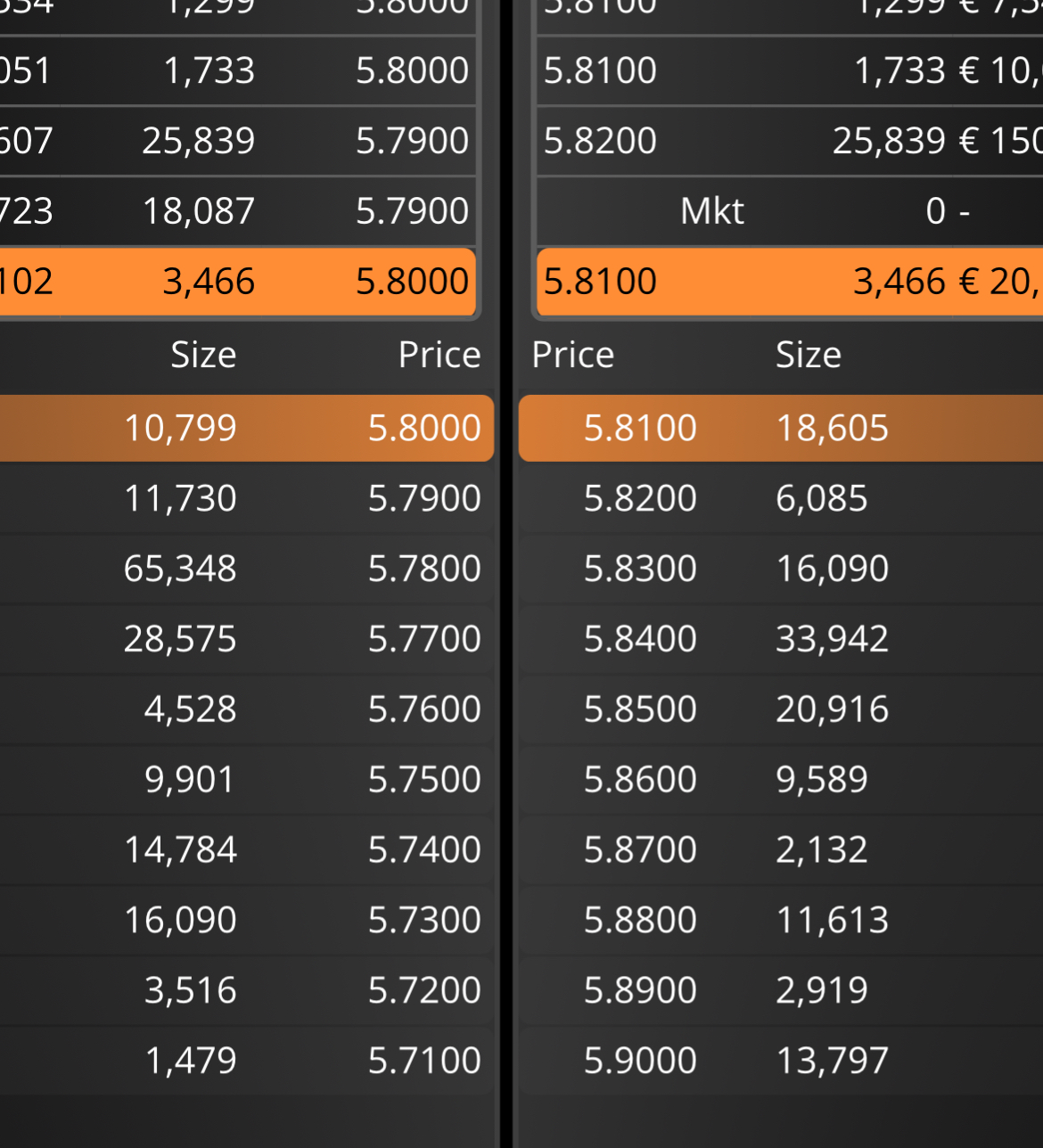Screen dimensions: 1043x1148
Task: Pick ask level 5.8200 with size 6,085
Action: [781, 498]
